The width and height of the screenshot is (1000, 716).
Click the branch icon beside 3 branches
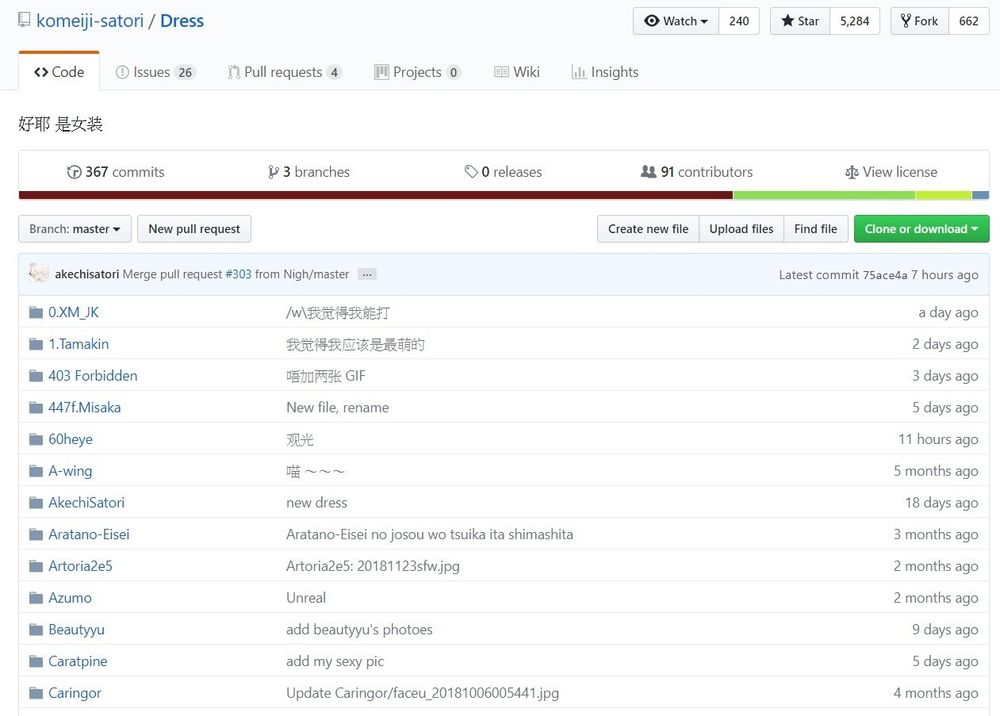pos(273,172)
